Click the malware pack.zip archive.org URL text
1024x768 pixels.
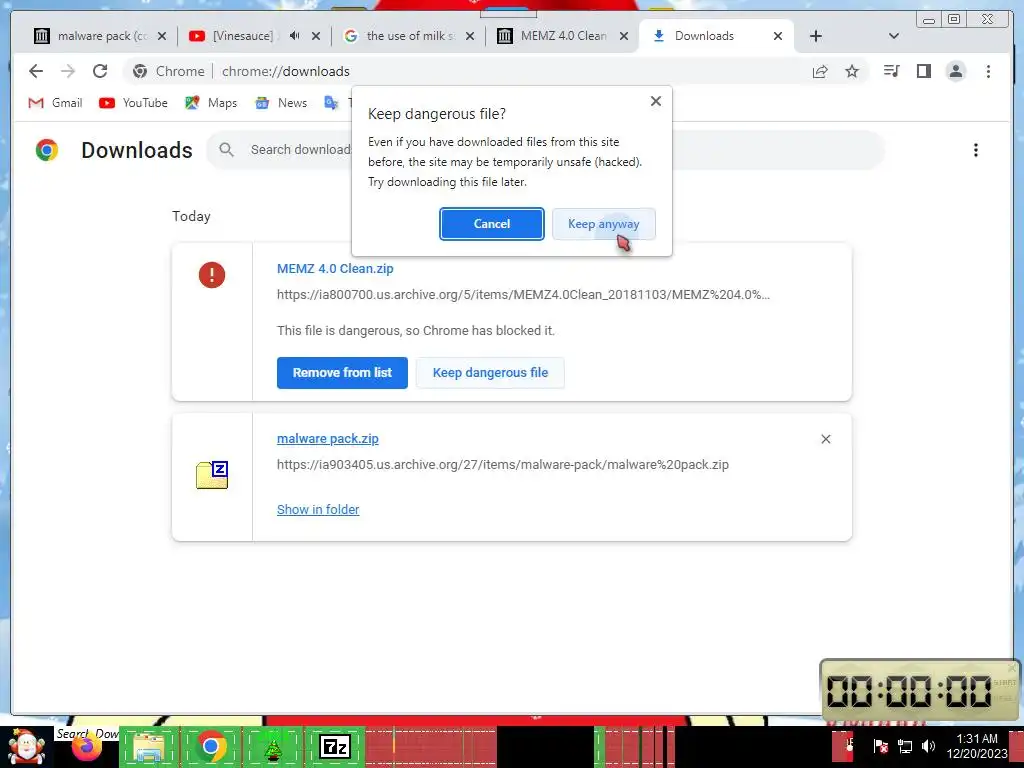pos(503,465)
